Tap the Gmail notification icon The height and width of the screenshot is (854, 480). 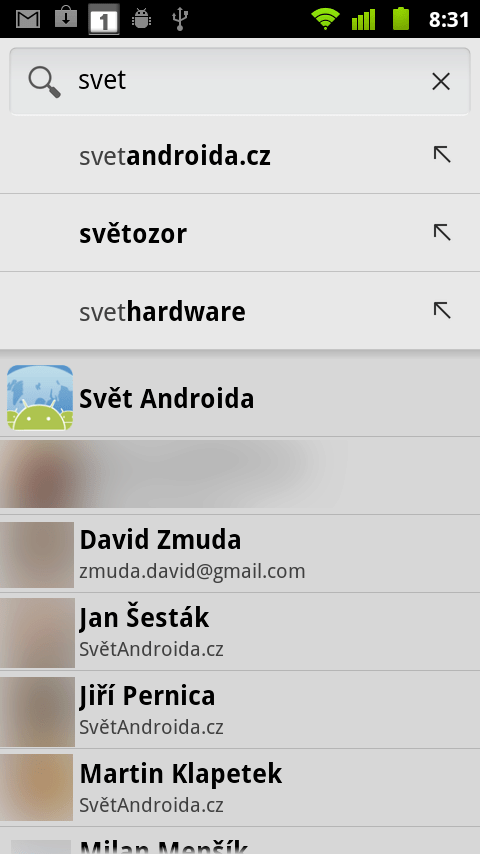(x=28, y=19)
